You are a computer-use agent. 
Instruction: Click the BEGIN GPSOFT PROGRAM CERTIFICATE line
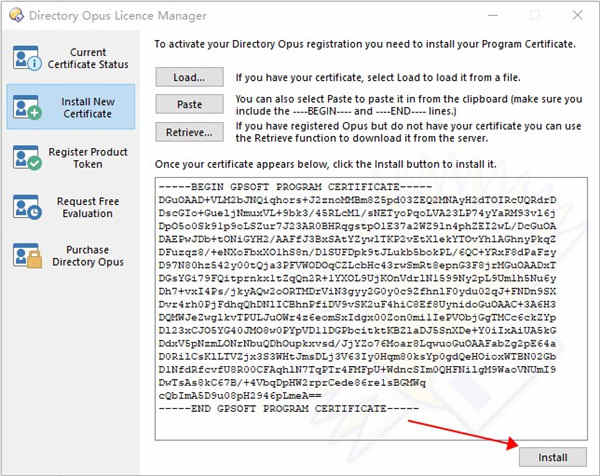[x=295, y=187]
